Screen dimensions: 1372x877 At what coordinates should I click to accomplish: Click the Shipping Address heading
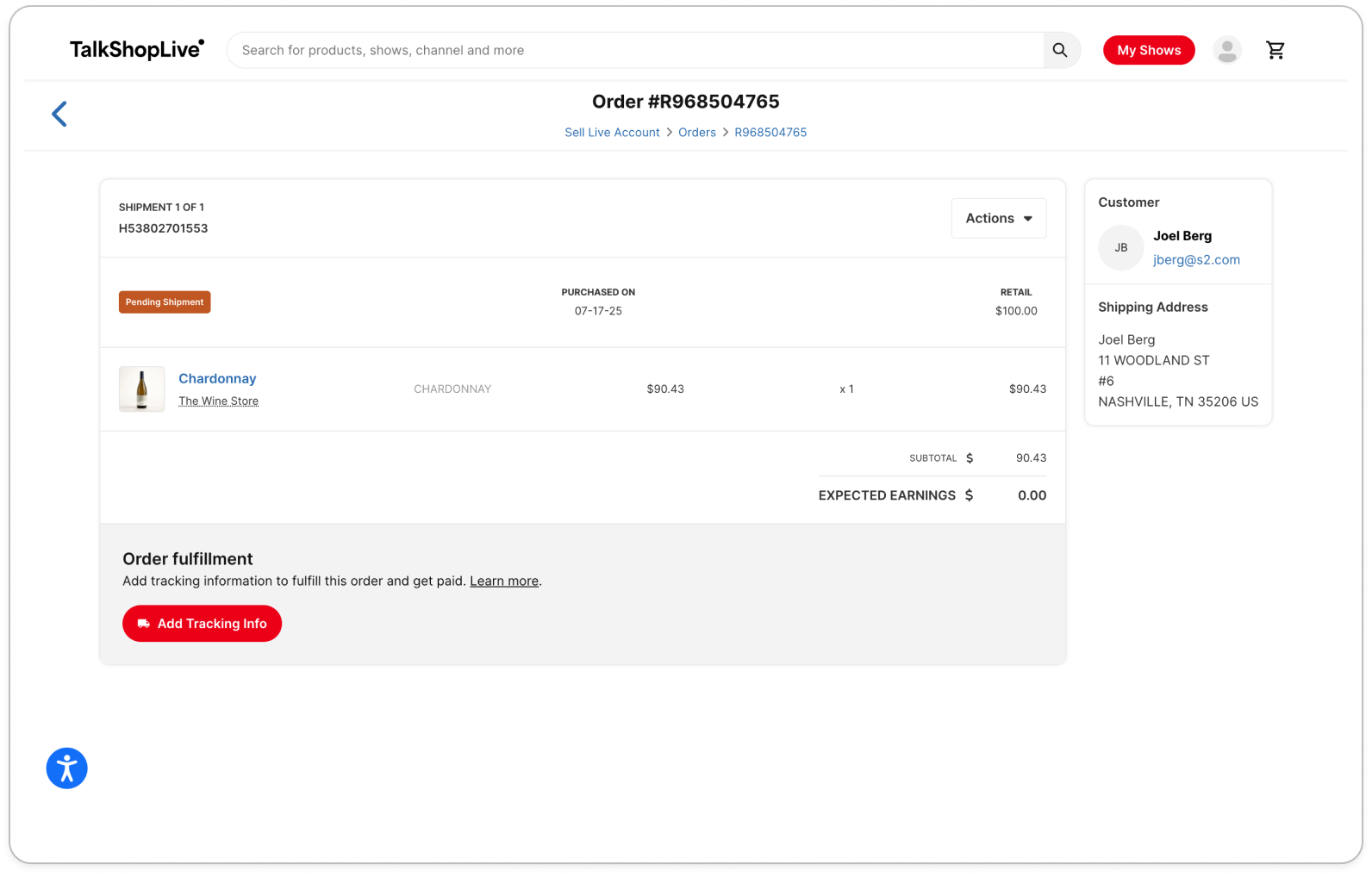(x=1153, y=308)
